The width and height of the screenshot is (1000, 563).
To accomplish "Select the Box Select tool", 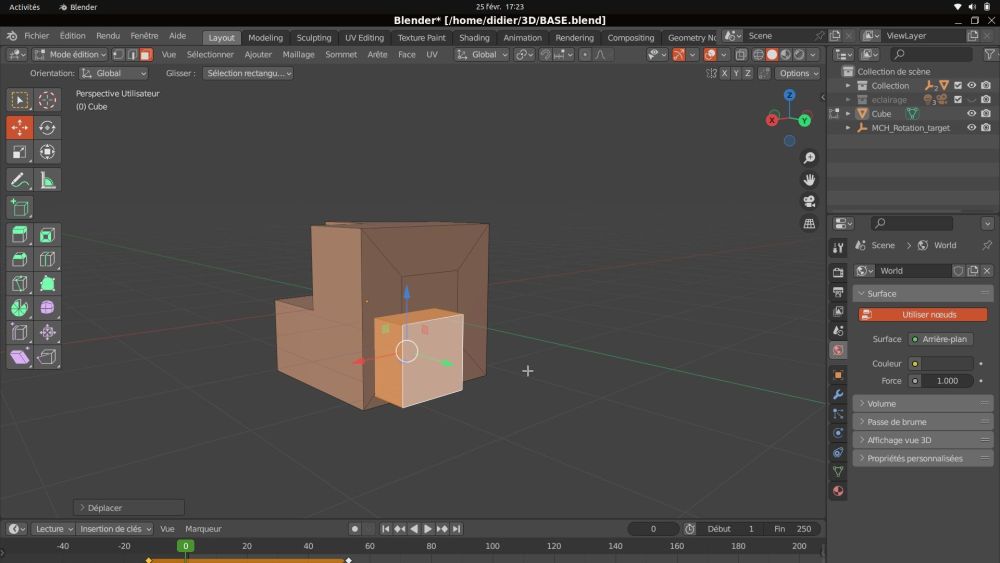I will 20,100.
